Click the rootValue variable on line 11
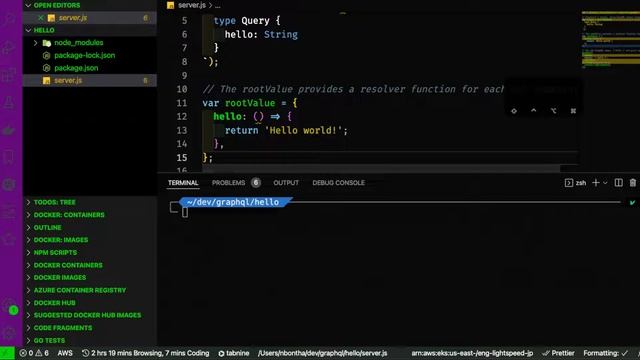640x360 pixels. tap(250, 103)
